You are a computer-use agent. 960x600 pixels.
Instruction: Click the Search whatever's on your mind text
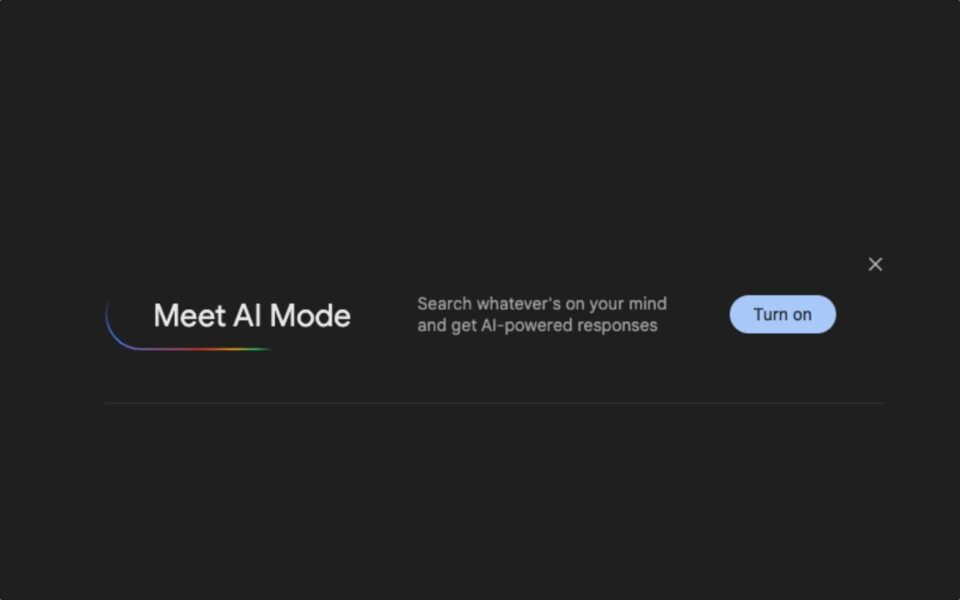pos(542,303)
